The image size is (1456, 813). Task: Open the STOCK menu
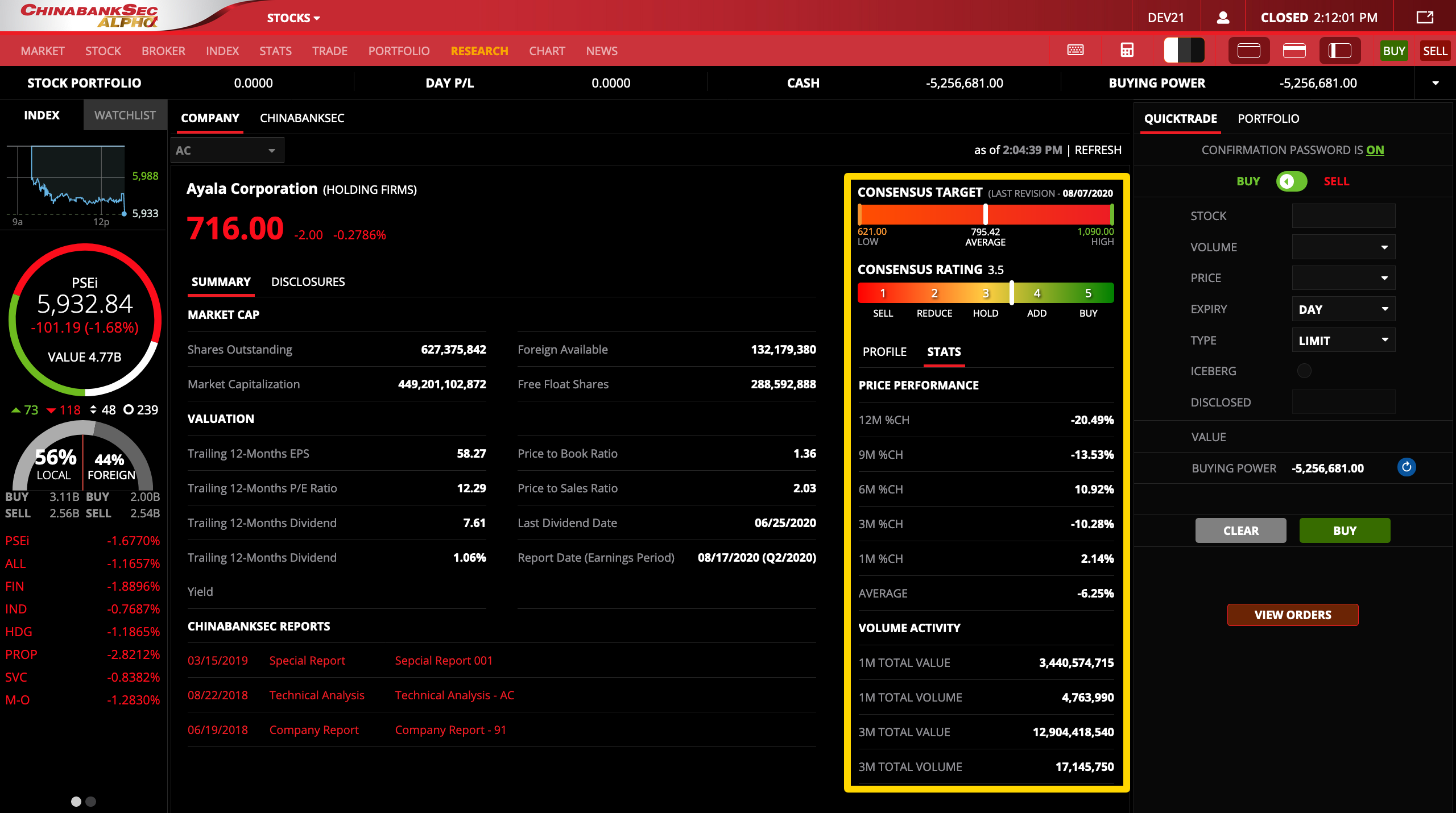(x=103, y=51)
